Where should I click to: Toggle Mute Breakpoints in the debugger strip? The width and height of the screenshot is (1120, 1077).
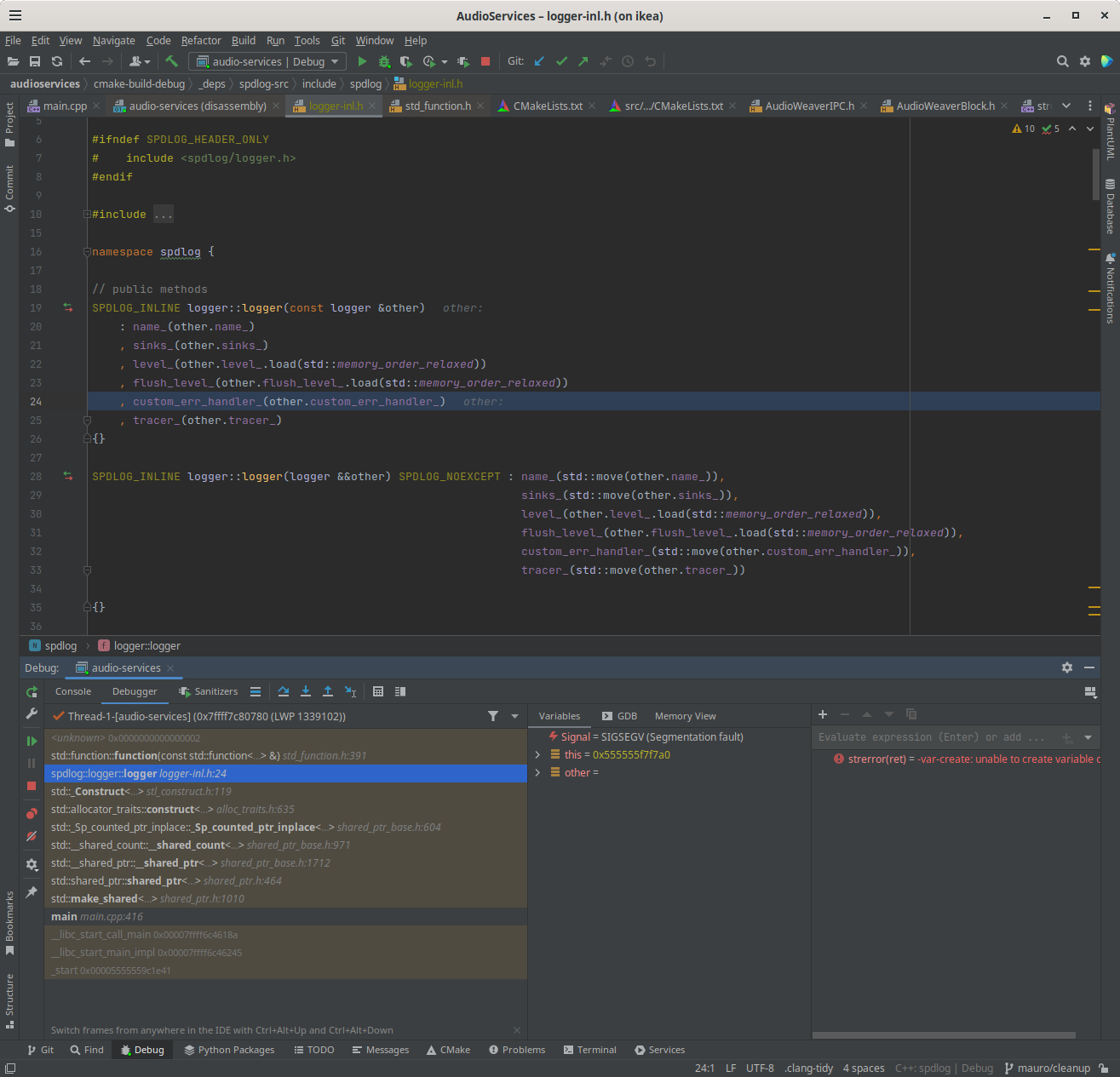32,837
